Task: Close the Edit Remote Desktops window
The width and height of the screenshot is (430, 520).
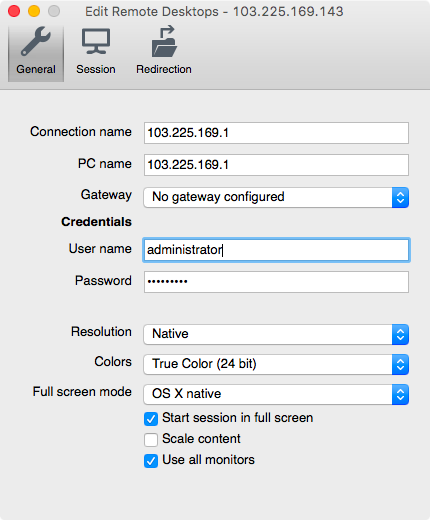Action: pos(14,11)
